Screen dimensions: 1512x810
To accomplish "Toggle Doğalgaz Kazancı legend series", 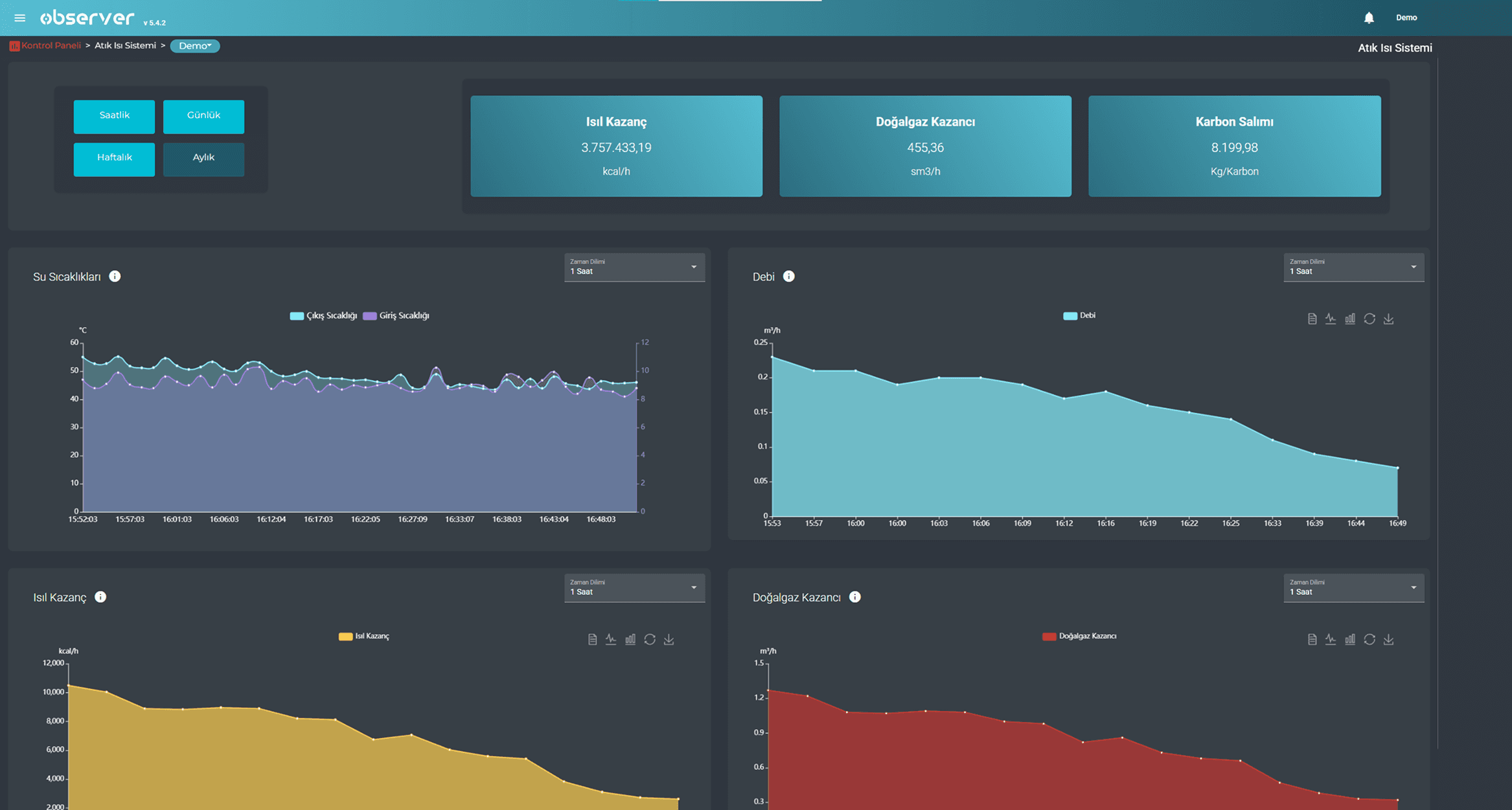I will coord(1079,636).
